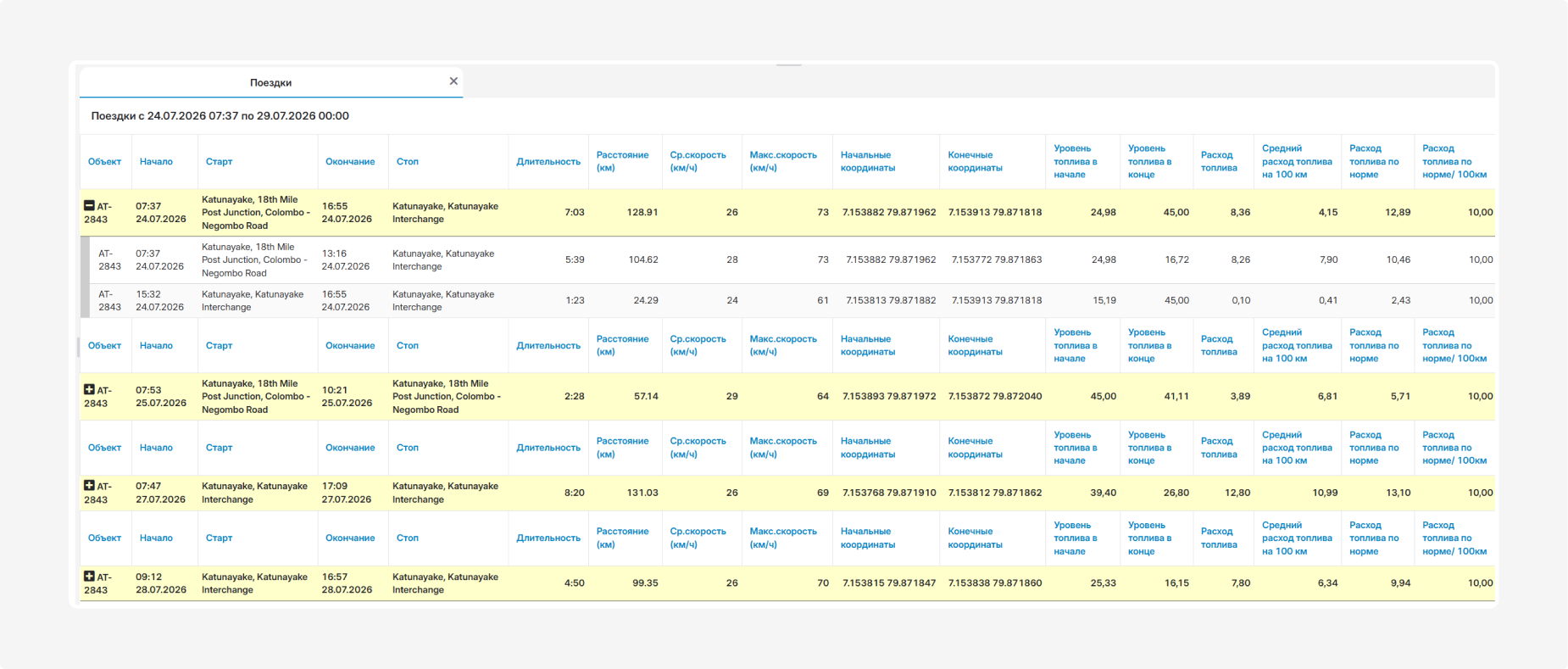Sort by Начало column in first header

(156, 161)
